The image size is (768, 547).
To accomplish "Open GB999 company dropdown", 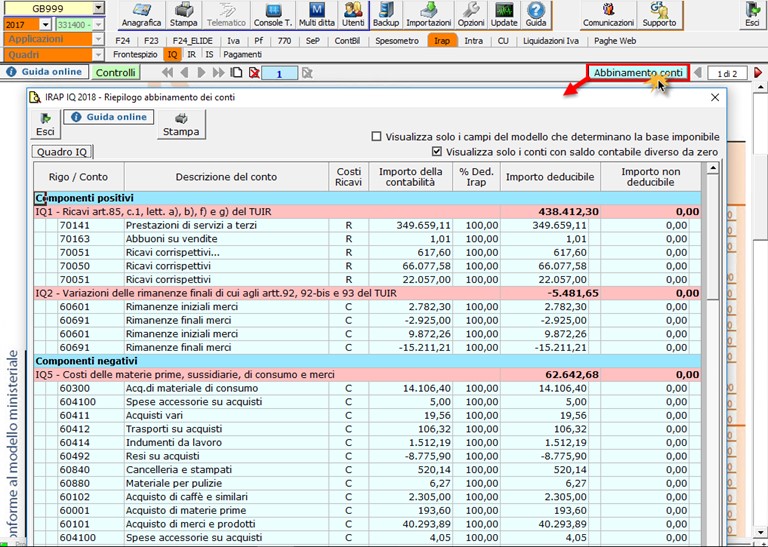I will coord(98,8).
